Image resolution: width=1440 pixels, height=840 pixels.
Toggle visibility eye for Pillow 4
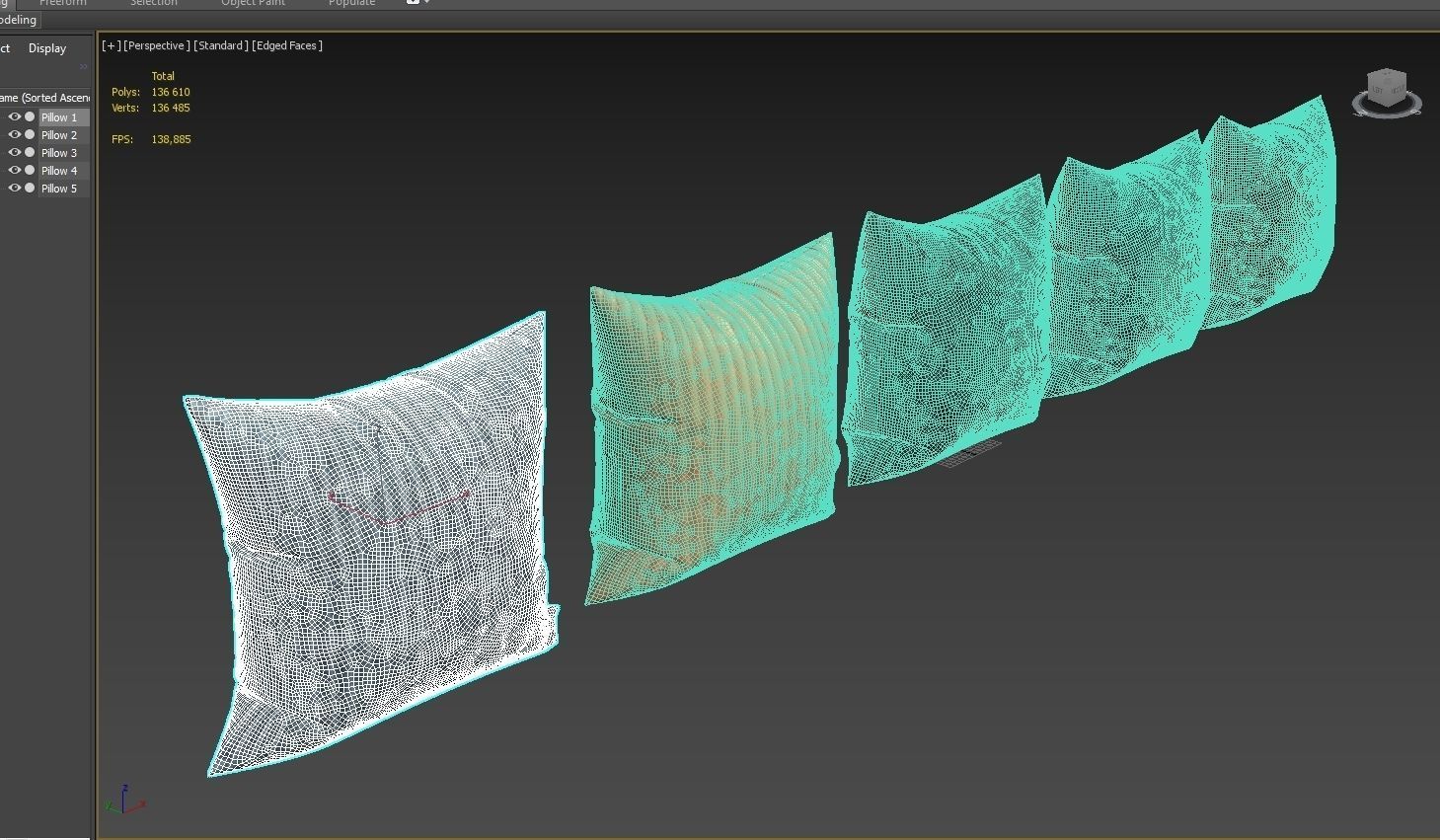(14, 171)
